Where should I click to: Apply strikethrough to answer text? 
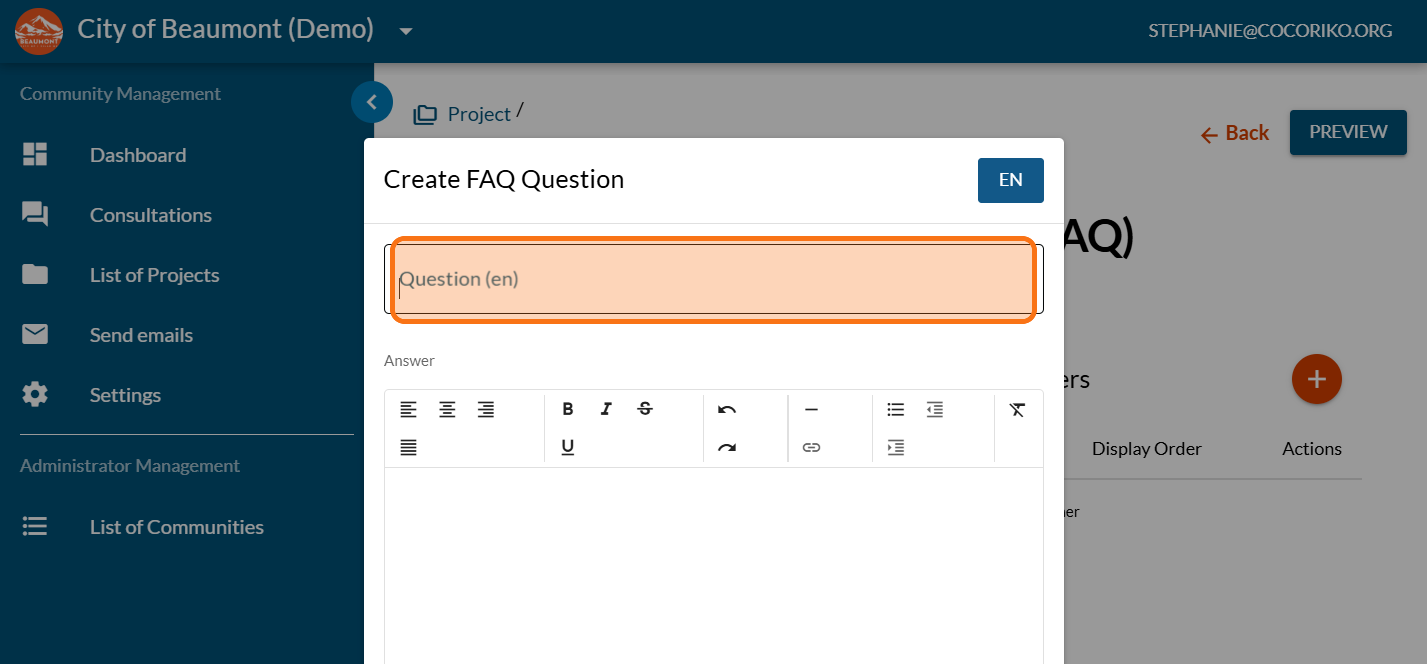[x=645, y=409]
